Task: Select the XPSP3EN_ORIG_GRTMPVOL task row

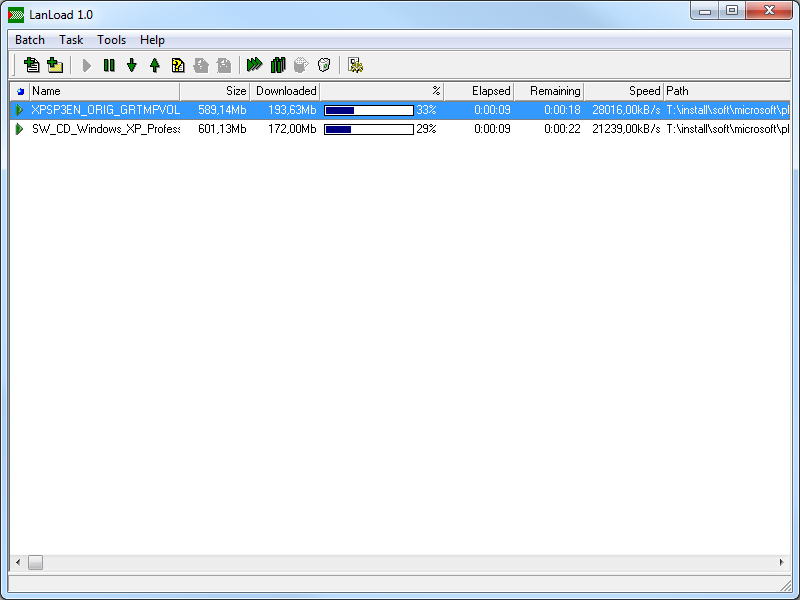Action: pos(400,110)
